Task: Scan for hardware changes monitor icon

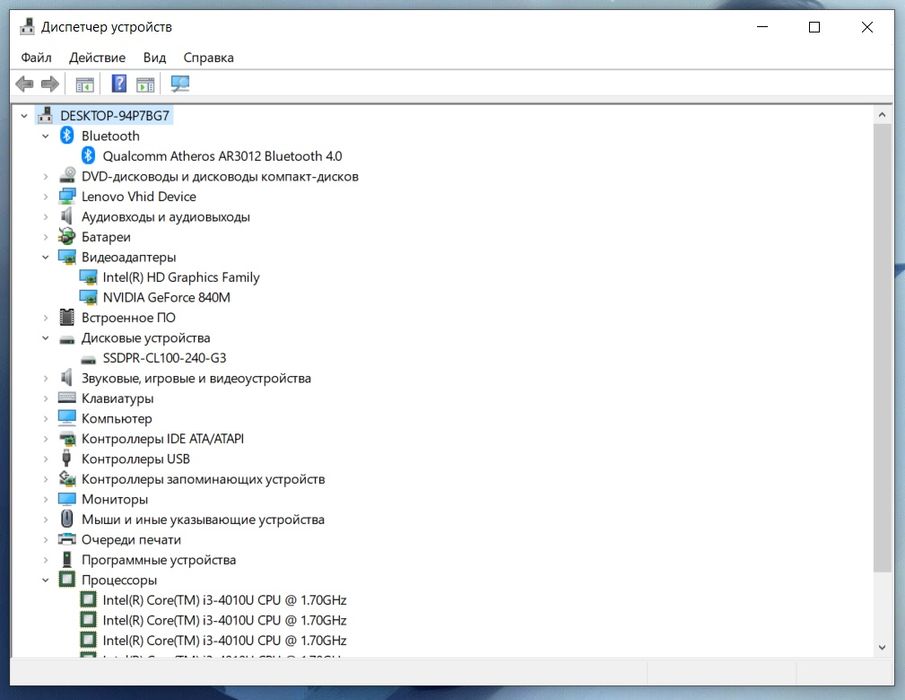Action: (180, 84)
